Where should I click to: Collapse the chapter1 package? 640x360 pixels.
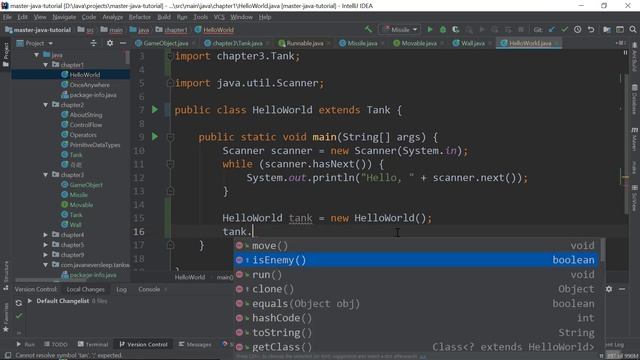tap(46, 65)
